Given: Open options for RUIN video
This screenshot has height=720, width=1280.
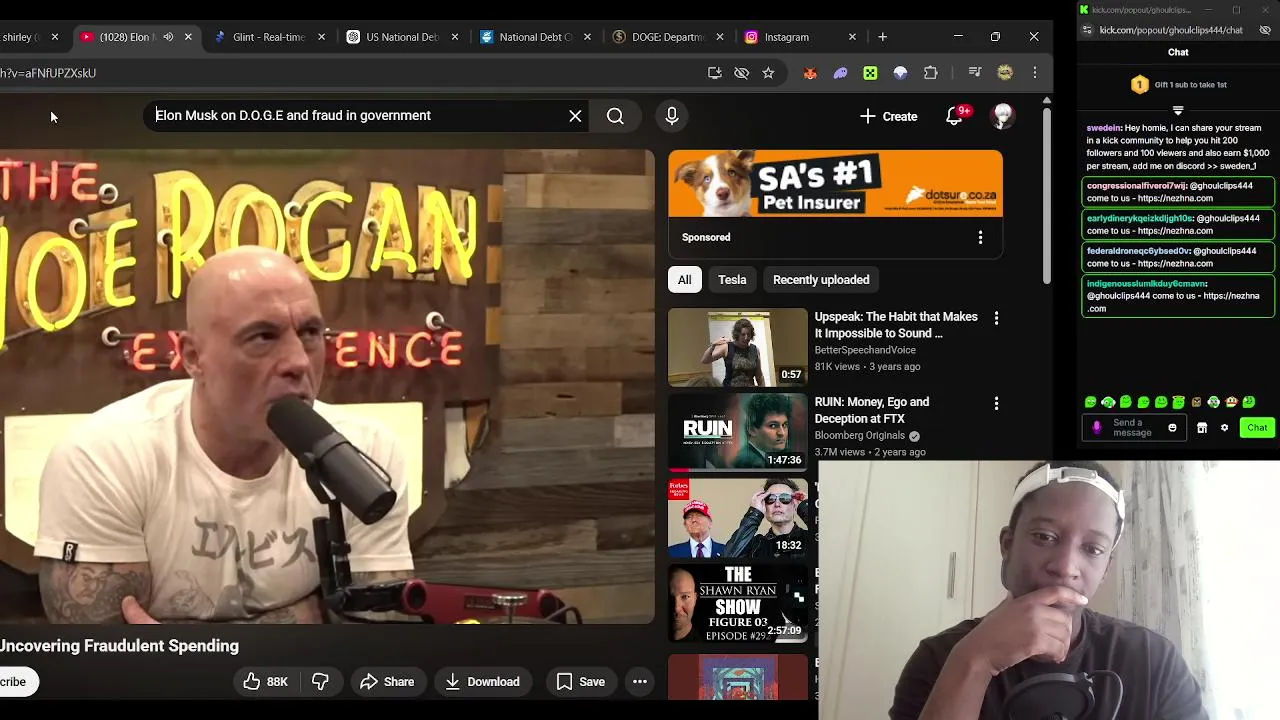Looking at the screenshot, I should [x=996, y=403].
